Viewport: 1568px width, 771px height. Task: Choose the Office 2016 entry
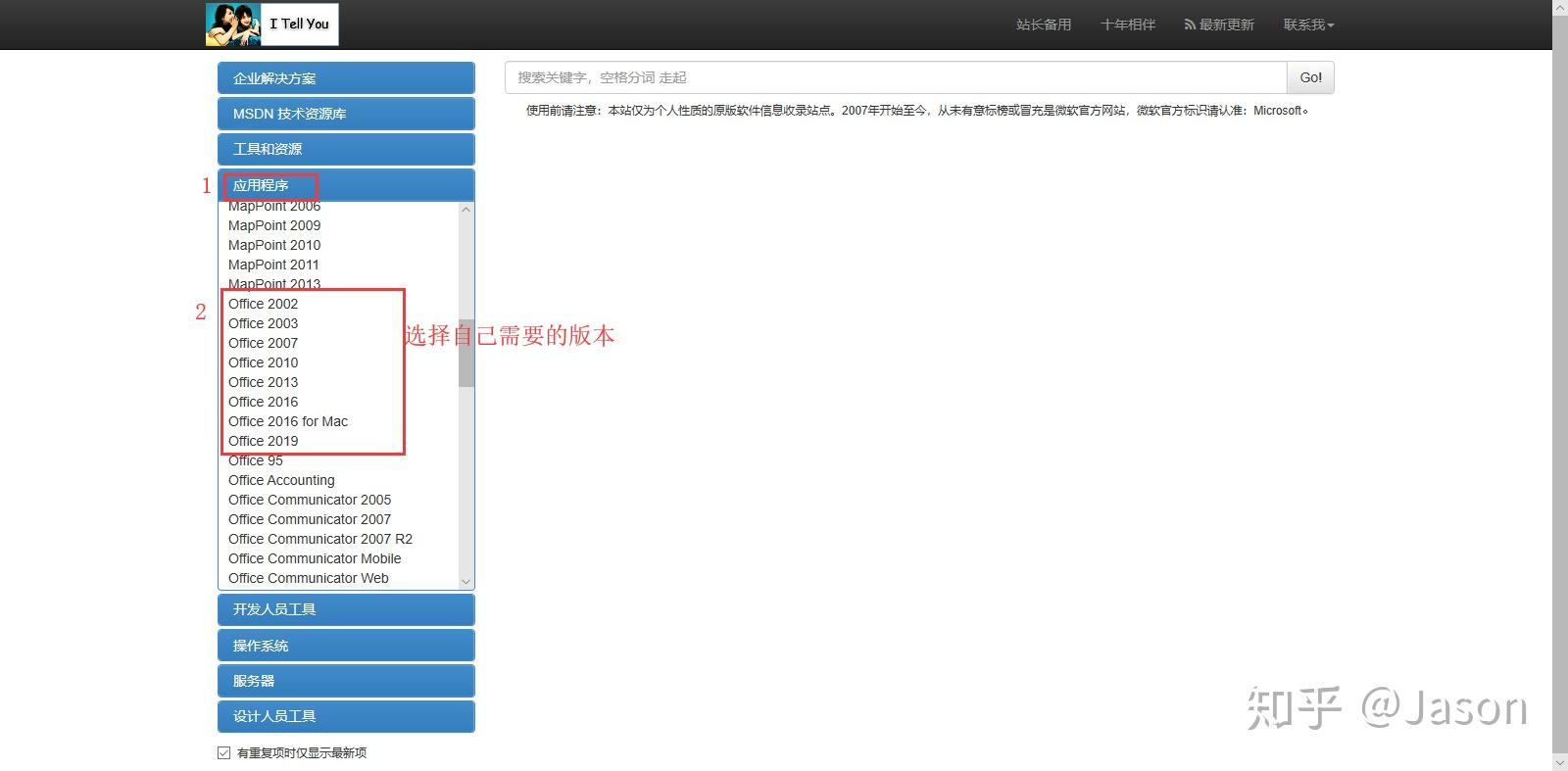(x=263, y=402)
